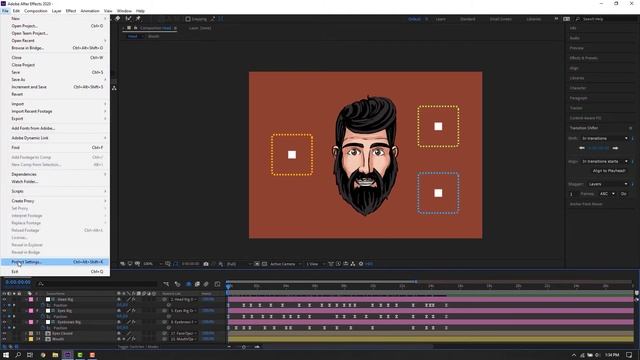
Task: Open the 1 View layout dropdown
Action: pyautogui.click(x=315, y=264)
